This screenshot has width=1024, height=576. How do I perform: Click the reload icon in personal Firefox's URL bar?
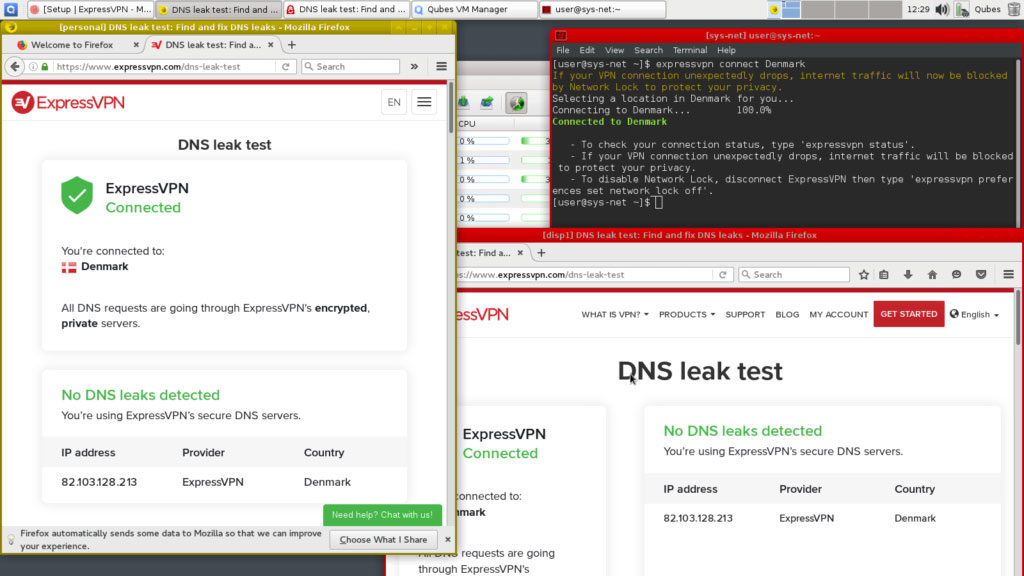285,67
